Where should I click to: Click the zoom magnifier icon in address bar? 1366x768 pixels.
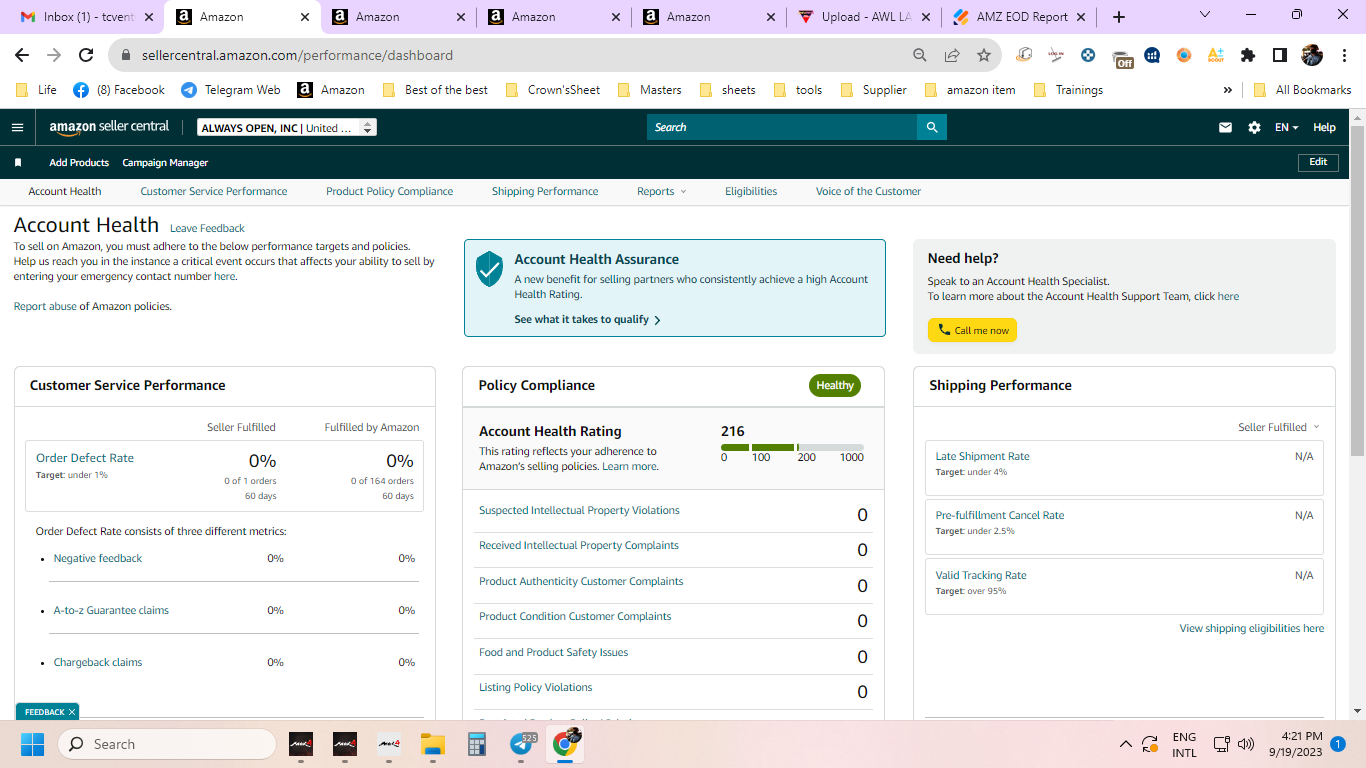[920, 55]
